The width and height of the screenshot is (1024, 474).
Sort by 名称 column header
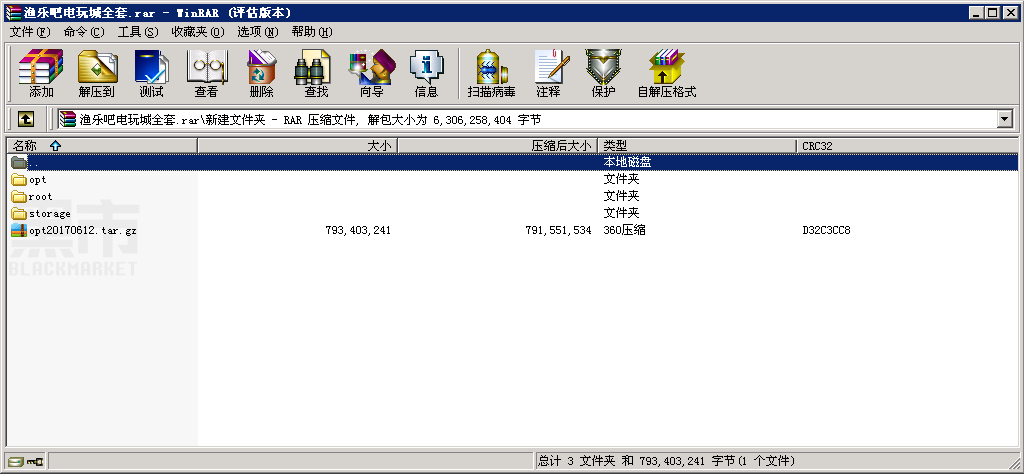[x=102, y=146]
